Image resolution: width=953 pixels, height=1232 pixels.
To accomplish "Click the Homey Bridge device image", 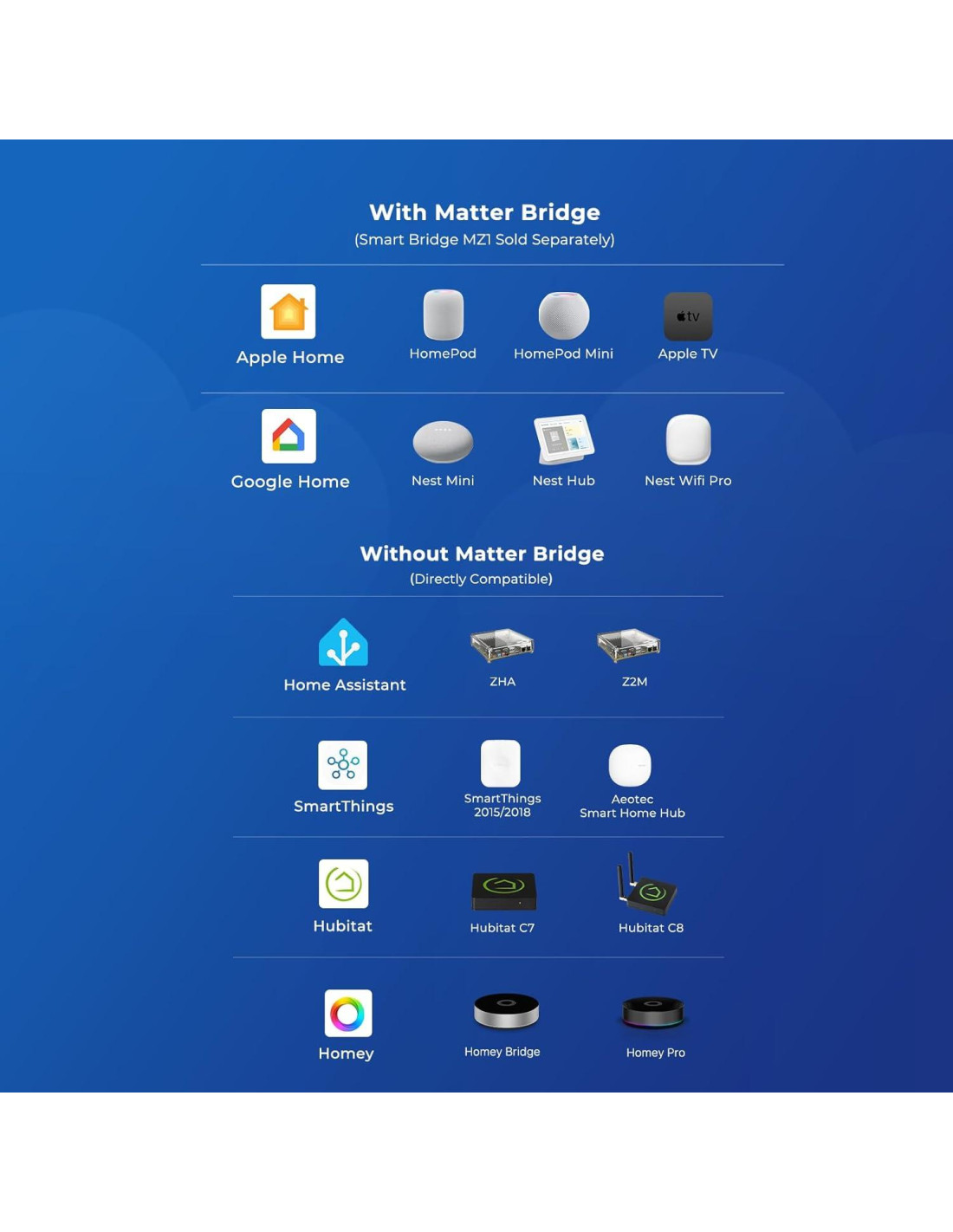I will tap(506, 1010).
